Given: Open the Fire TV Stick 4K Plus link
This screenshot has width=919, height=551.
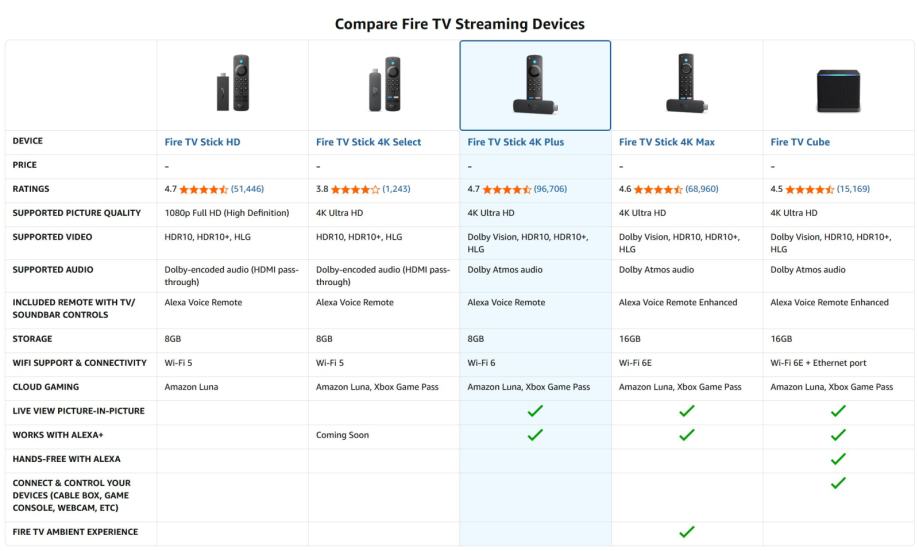Looking at the screenshot, I should point(515,142).
